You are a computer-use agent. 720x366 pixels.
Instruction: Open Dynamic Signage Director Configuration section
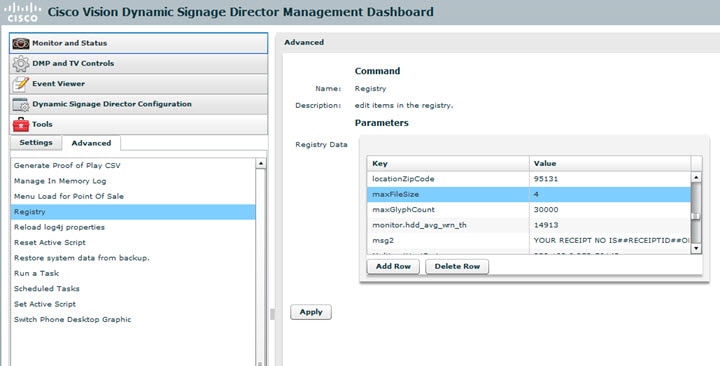pyautogui.click(x=138, y=104)
